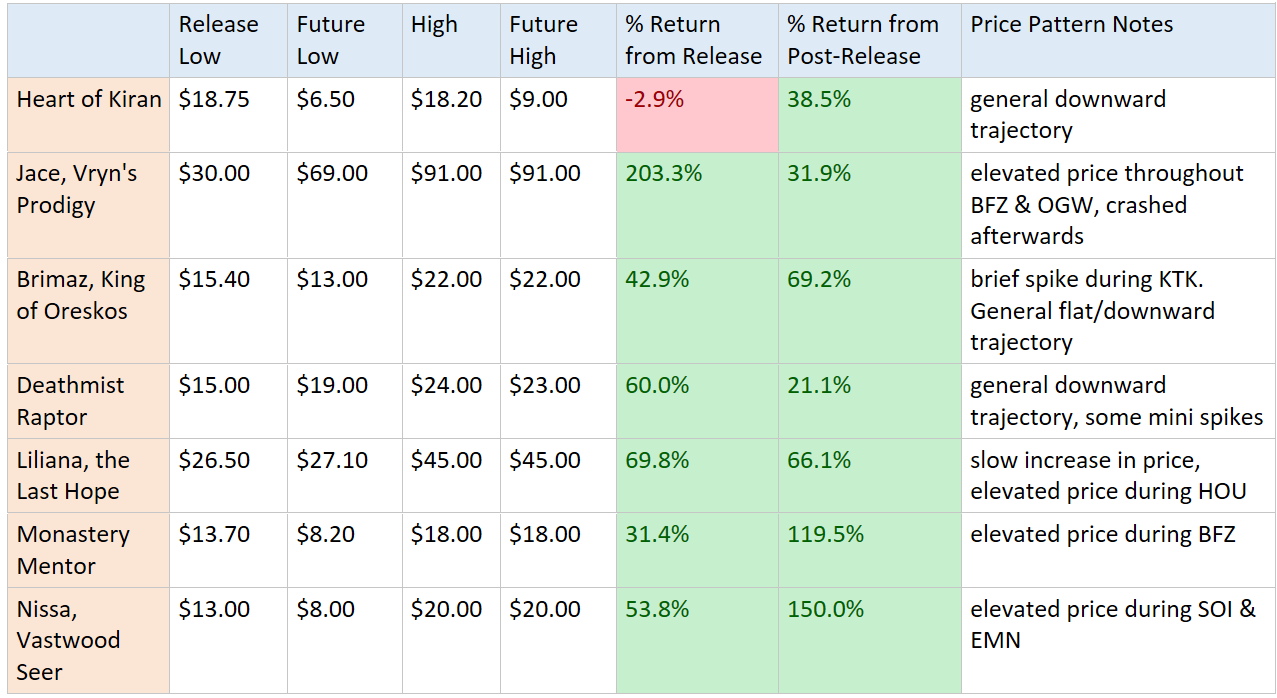Select the $18.75 release low cell
Image resolution: width=1277 pixels, height=698 pixels.
(x=227, y=115)
